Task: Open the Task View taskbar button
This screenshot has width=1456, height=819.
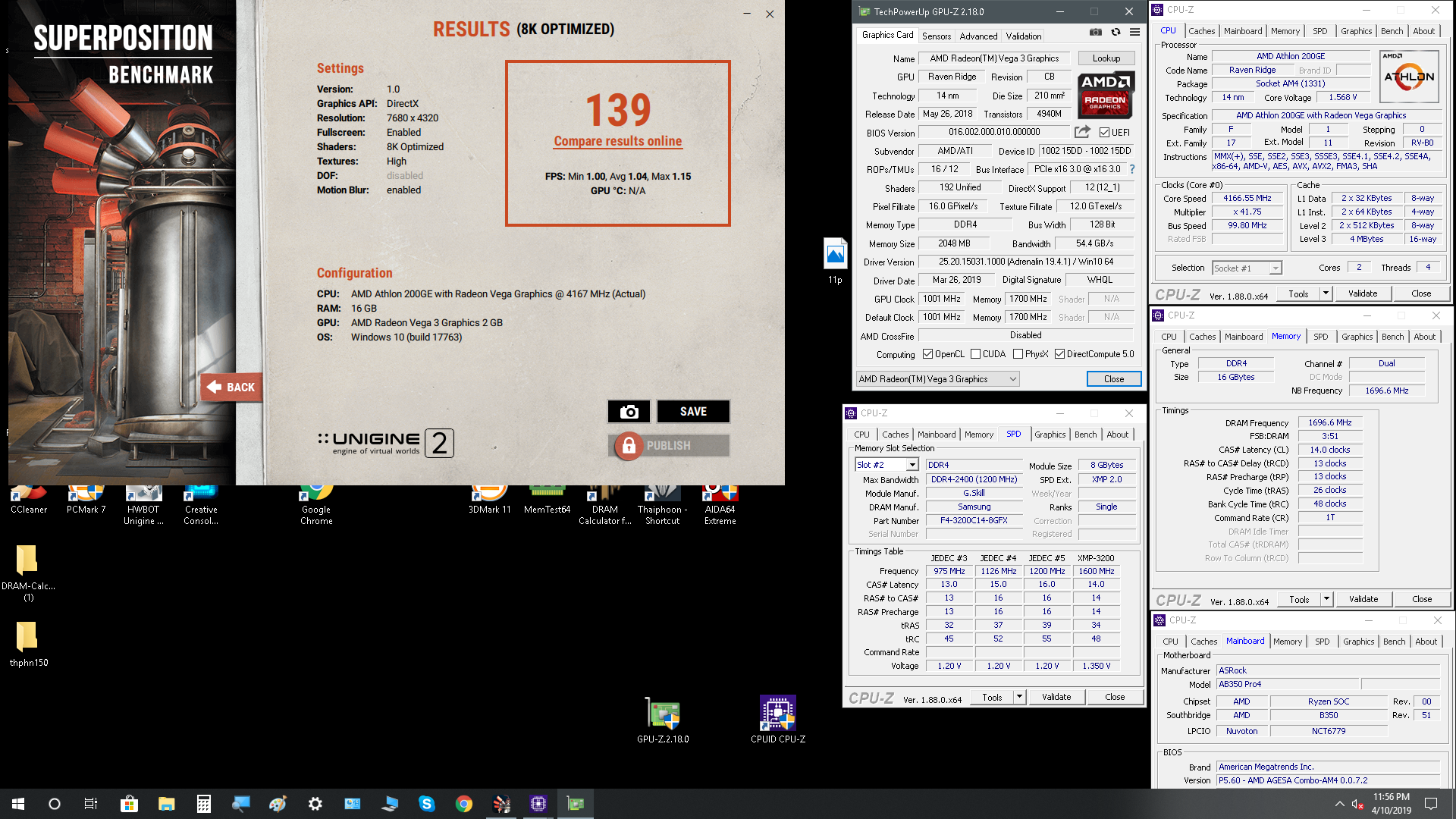Action: [91, 804]
